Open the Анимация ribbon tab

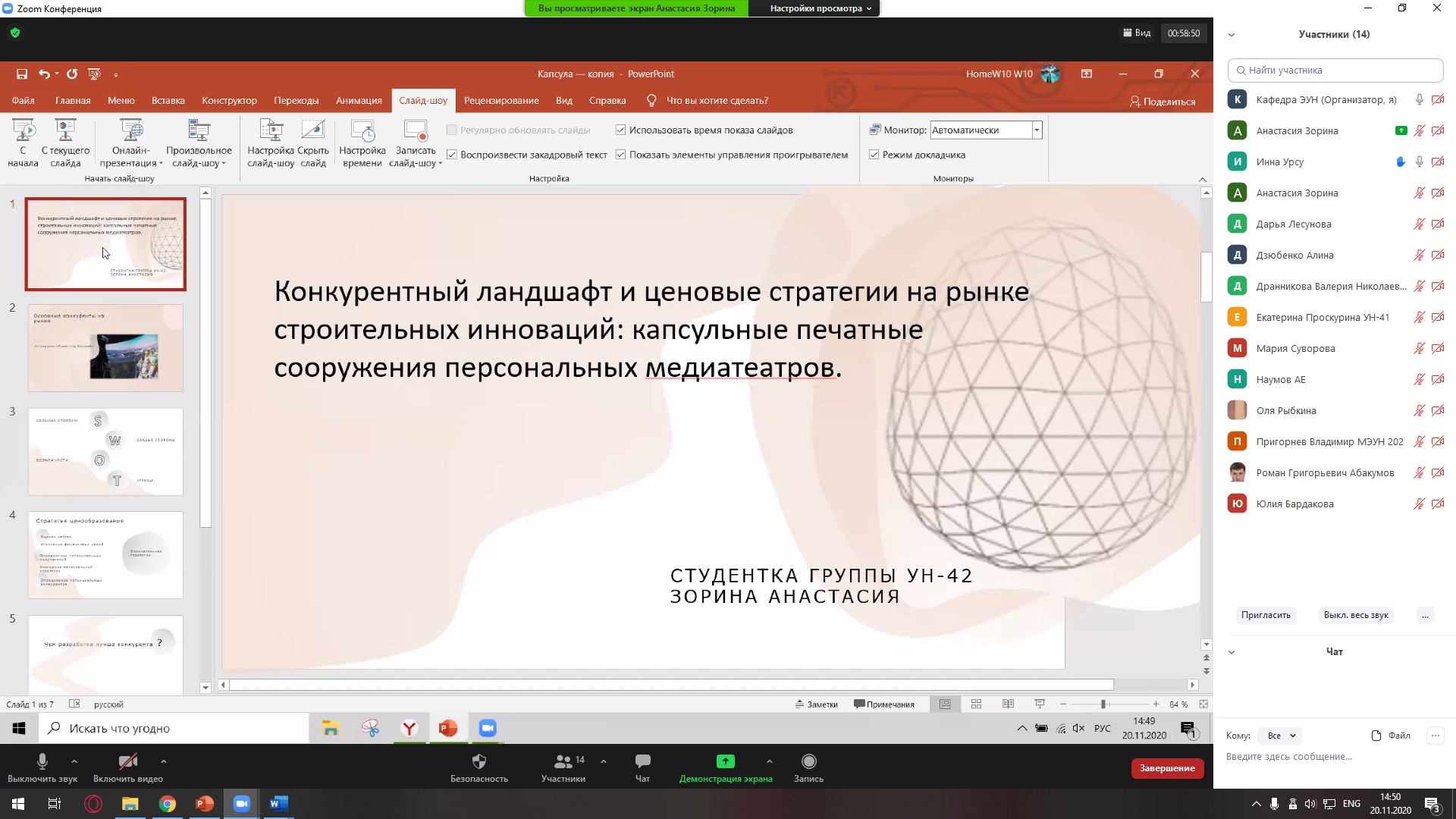(x=359, y=100)
